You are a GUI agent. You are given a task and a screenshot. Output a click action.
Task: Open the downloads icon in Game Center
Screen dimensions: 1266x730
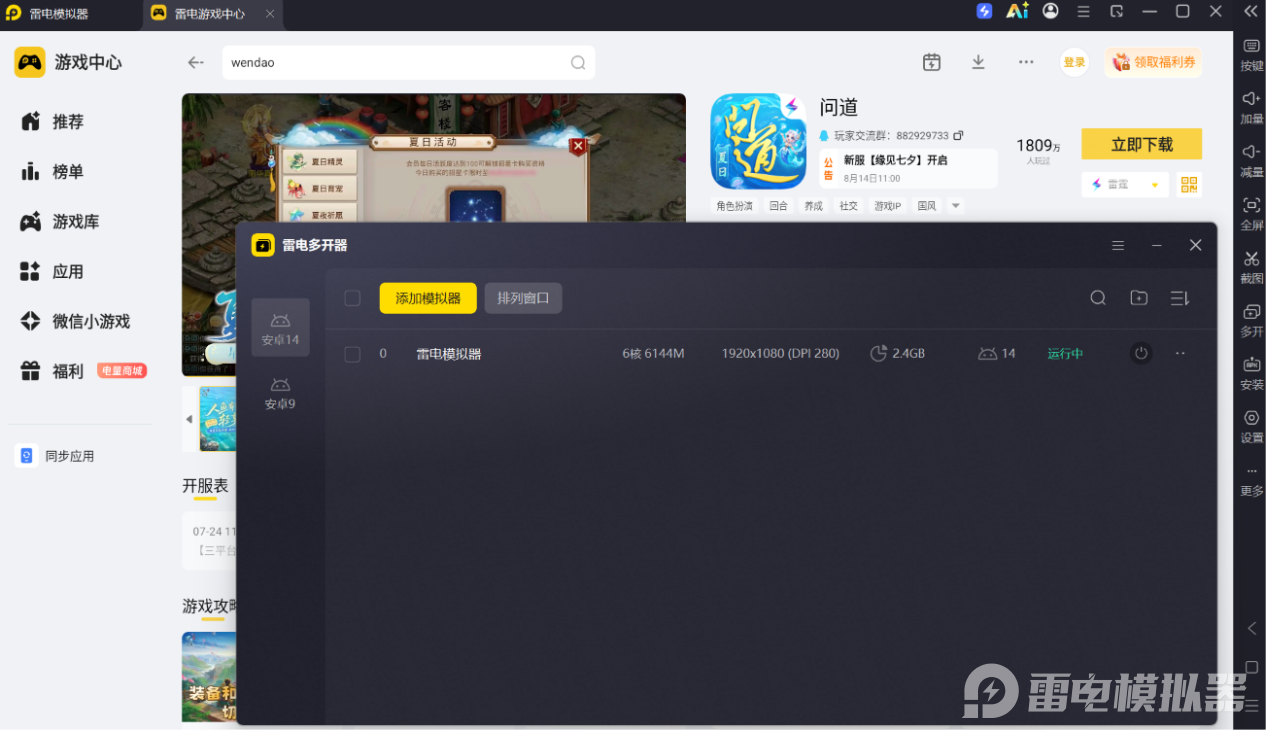coord(978,62)
